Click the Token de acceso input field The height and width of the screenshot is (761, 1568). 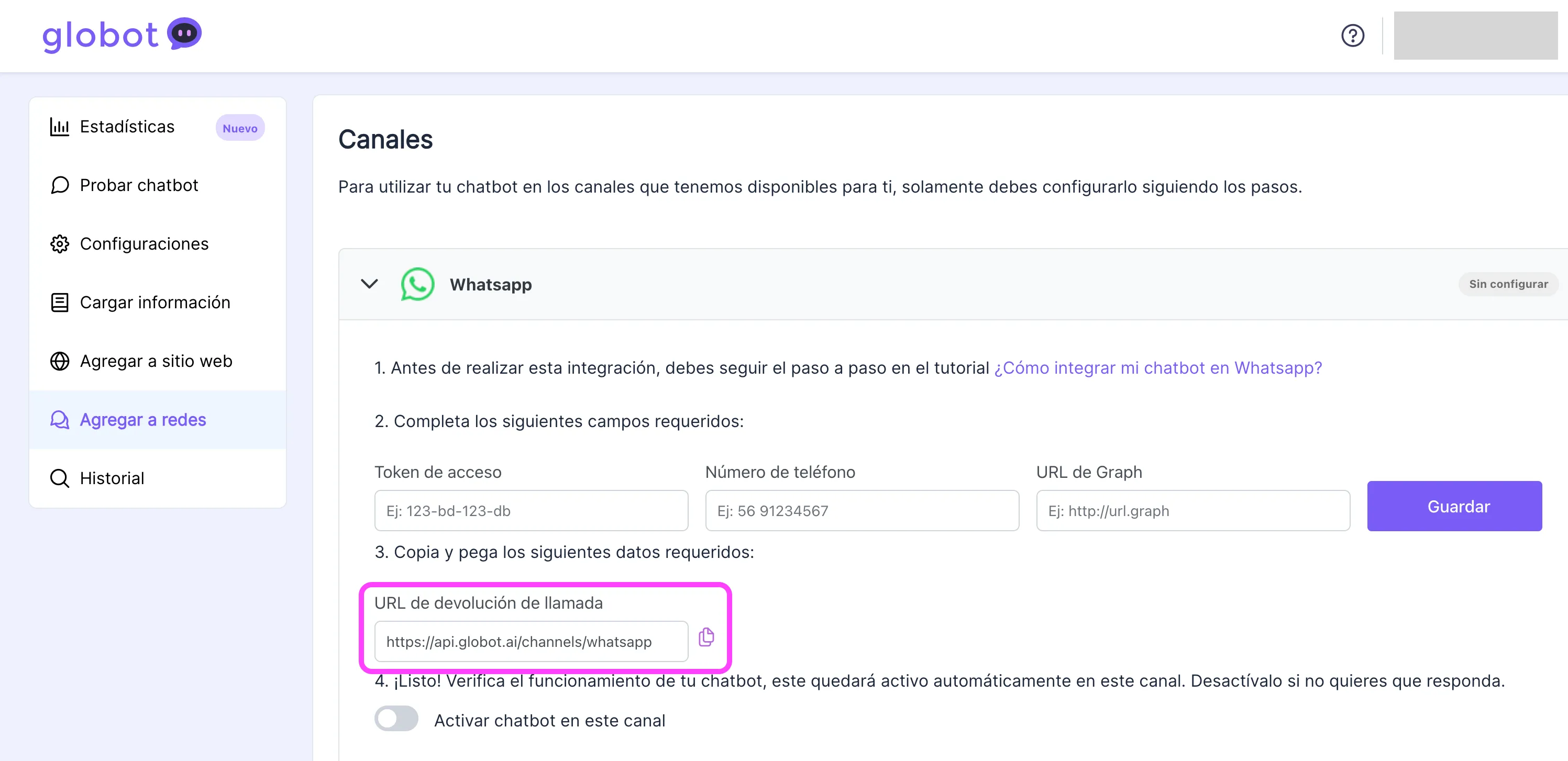click(x=530, y=510)
